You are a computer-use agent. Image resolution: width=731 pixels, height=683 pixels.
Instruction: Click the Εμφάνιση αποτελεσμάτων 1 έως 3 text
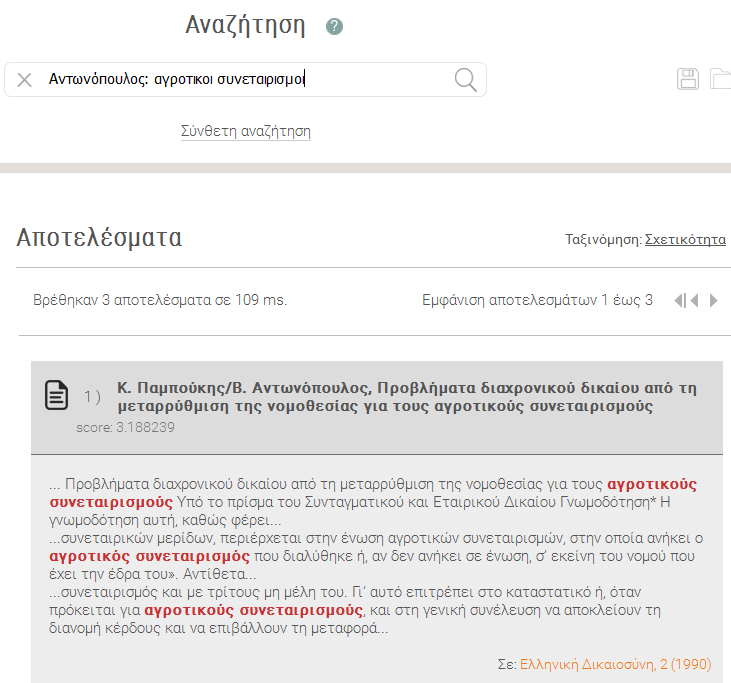[x=537, y=300]
